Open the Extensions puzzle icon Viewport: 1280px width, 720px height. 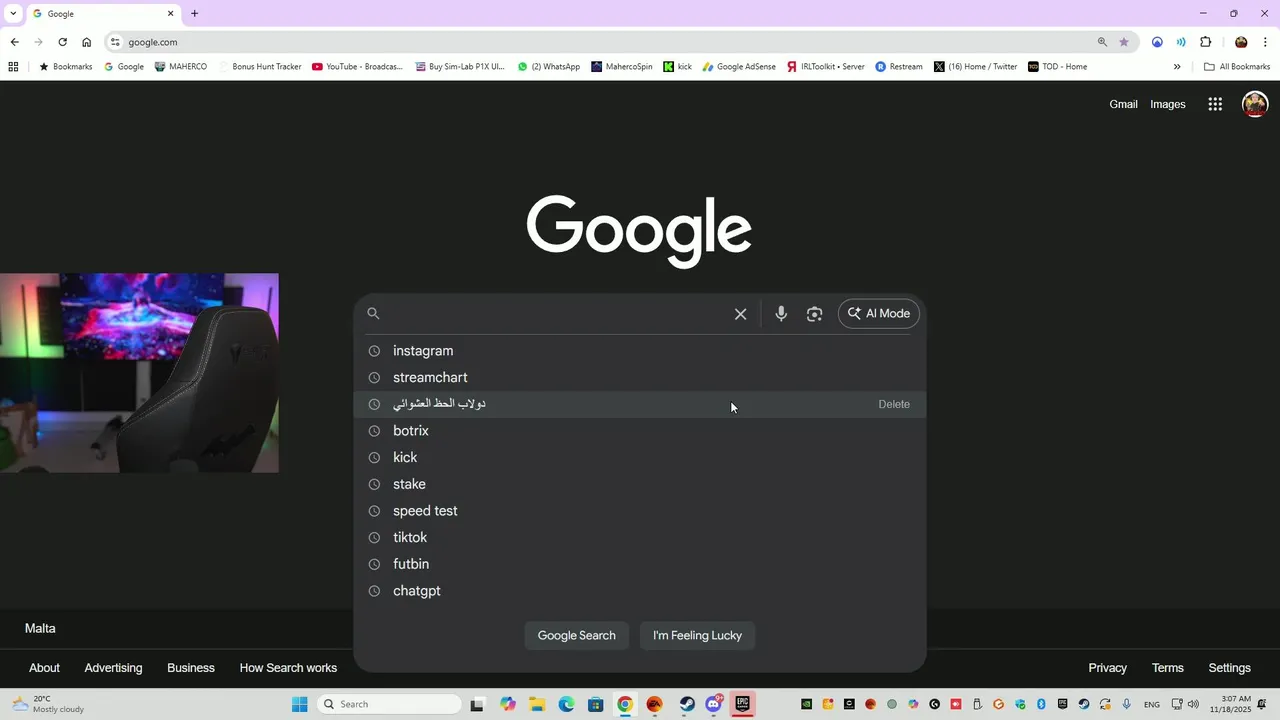(1205, 42)
